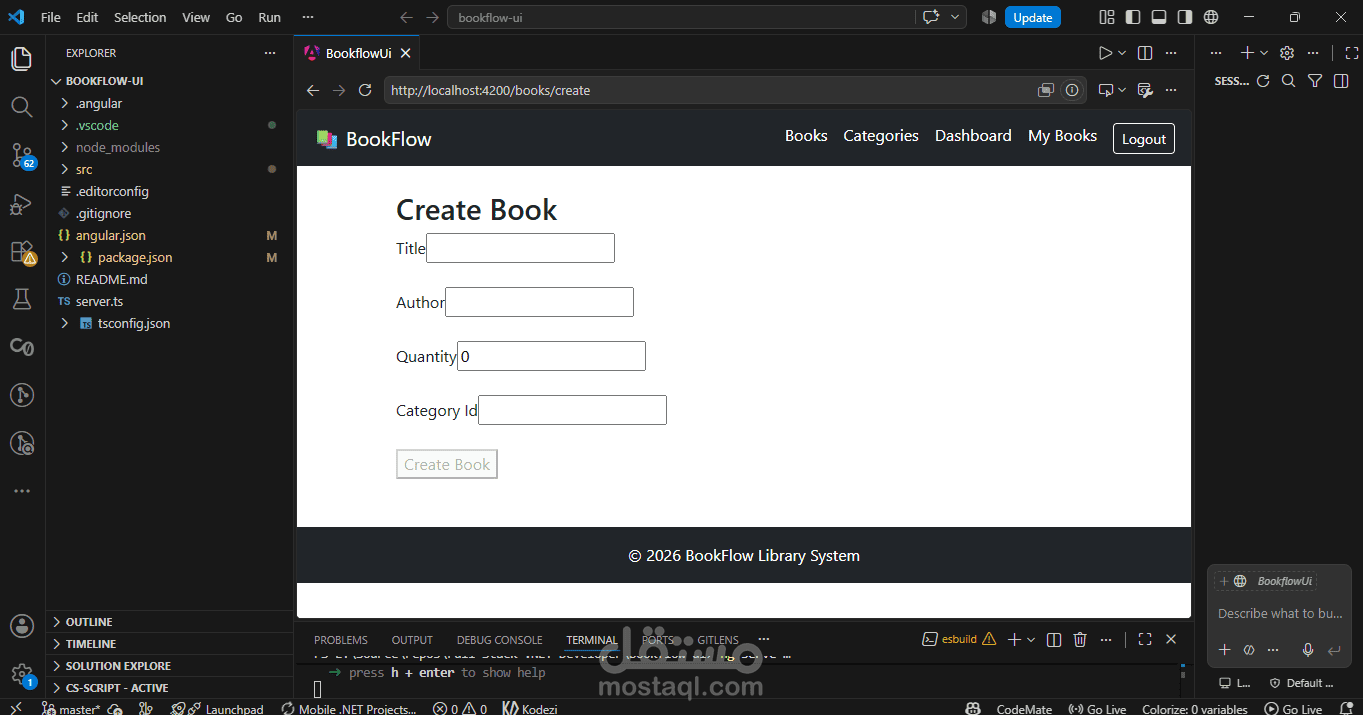Image resolution: width=1363 pixels, height=715 pixels.
Task: Refresh the sessions list
Action: [1263, 81]
